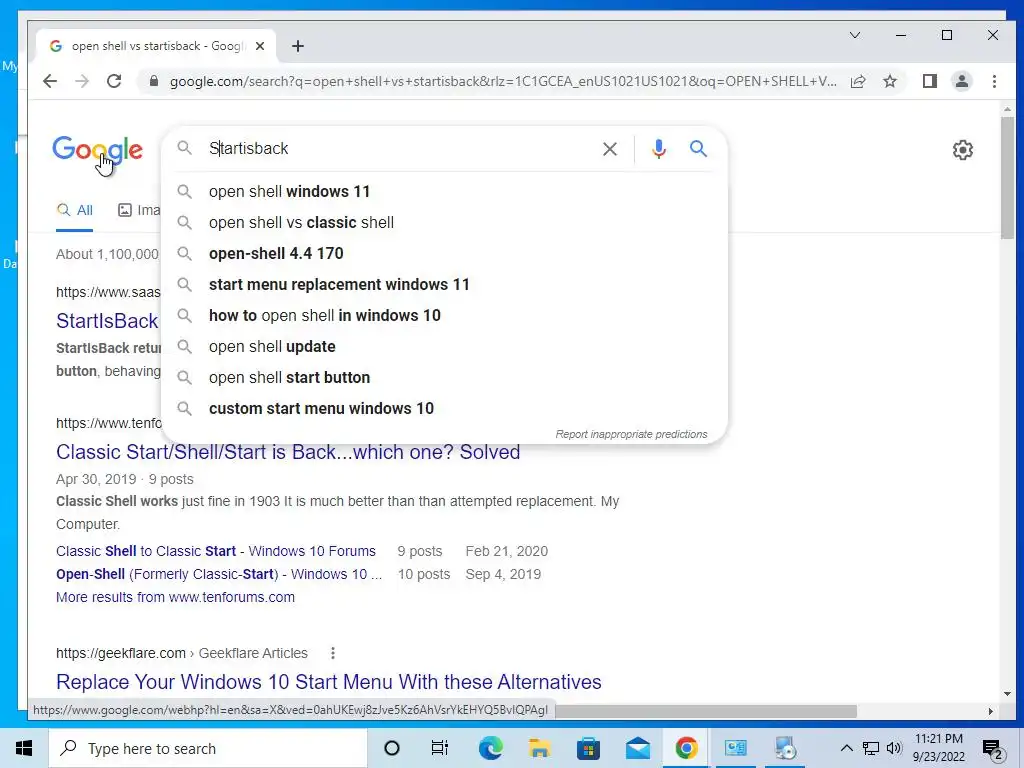
Task: View site security lock info
Action: tap(154, 81)
